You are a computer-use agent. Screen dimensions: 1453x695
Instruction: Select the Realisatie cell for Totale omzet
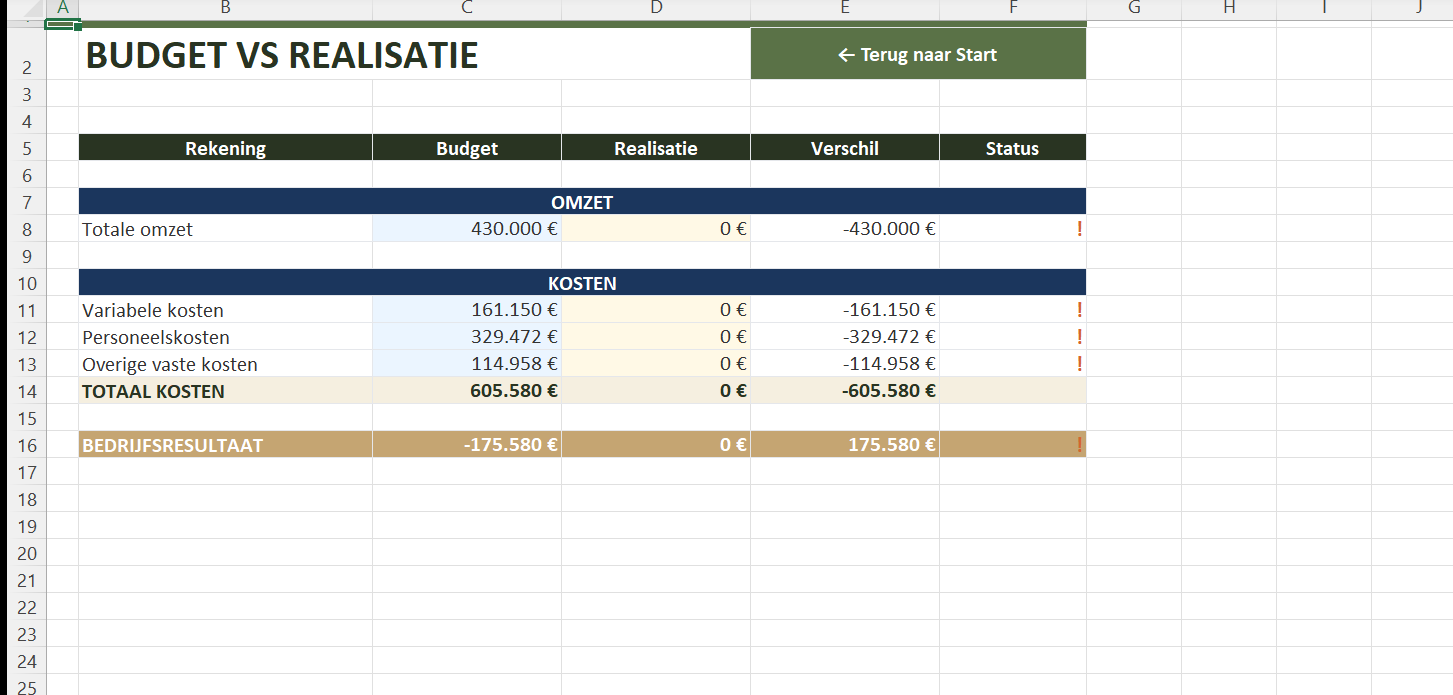click(656, 229)
